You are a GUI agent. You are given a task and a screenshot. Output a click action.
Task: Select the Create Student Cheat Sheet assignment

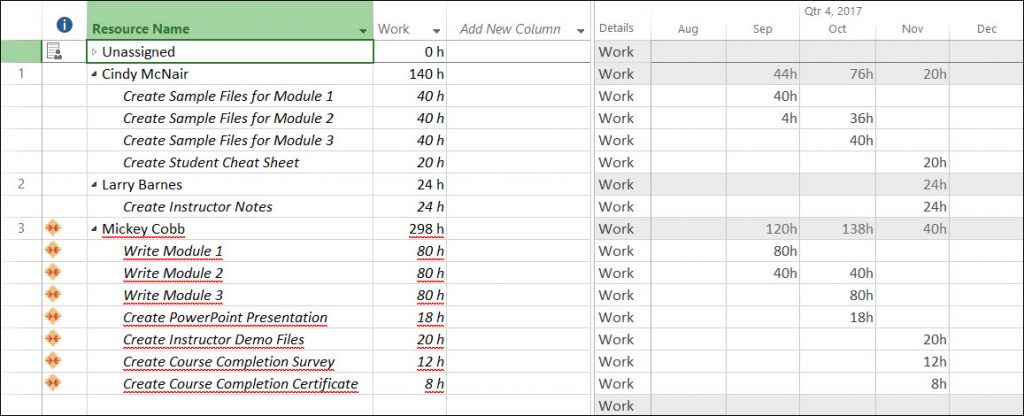(211, 163)
